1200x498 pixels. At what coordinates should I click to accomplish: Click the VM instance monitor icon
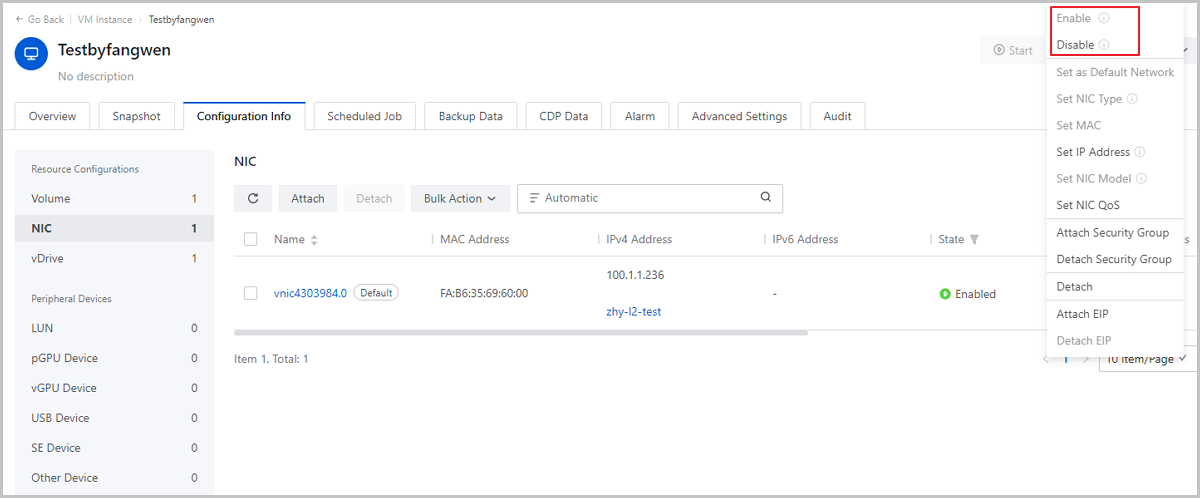[31, 55]
